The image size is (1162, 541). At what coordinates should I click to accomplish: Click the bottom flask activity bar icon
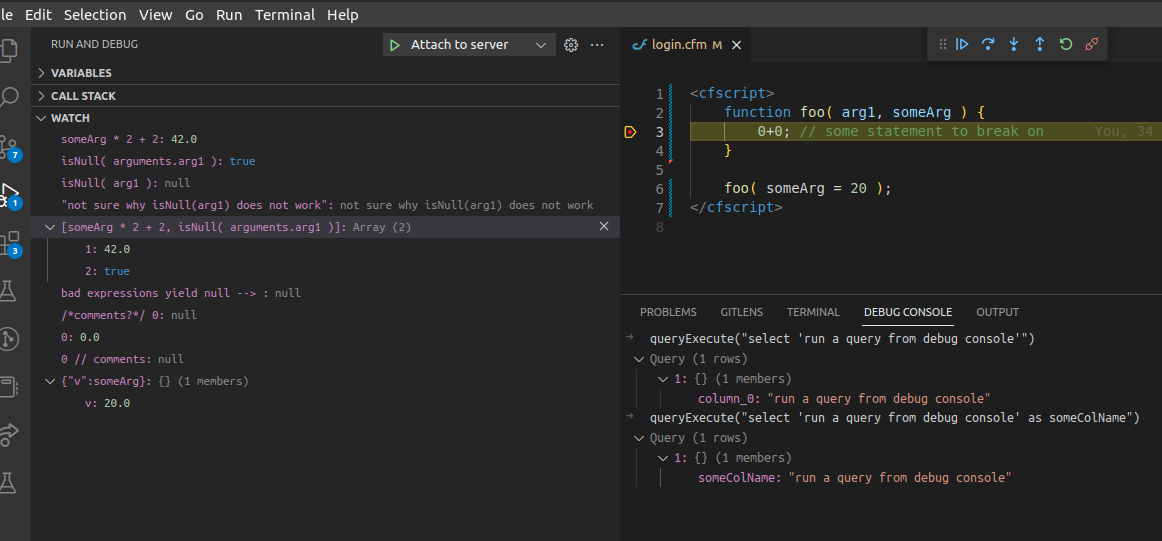[x=8, y=483]
